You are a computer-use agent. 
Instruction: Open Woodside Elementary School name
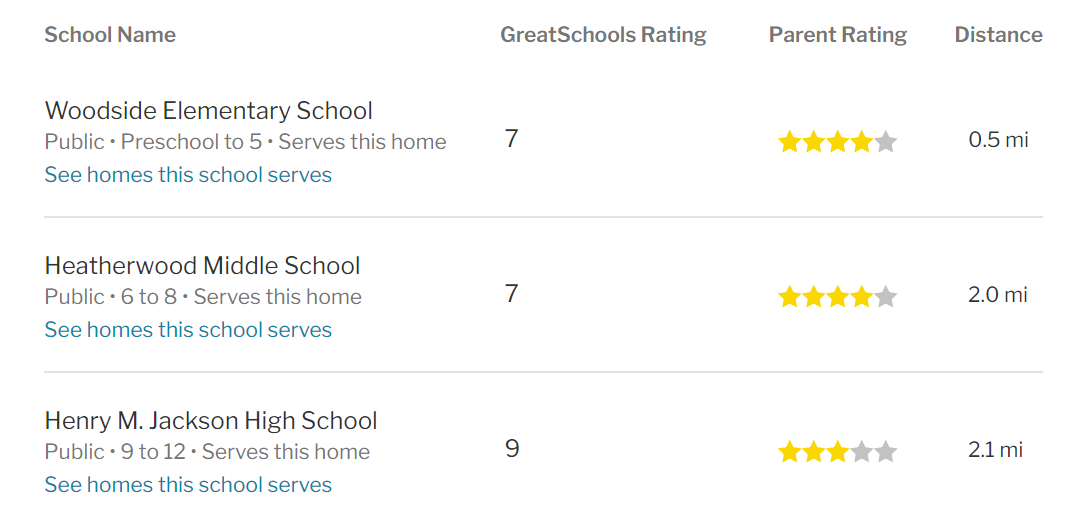click(209, 111)
